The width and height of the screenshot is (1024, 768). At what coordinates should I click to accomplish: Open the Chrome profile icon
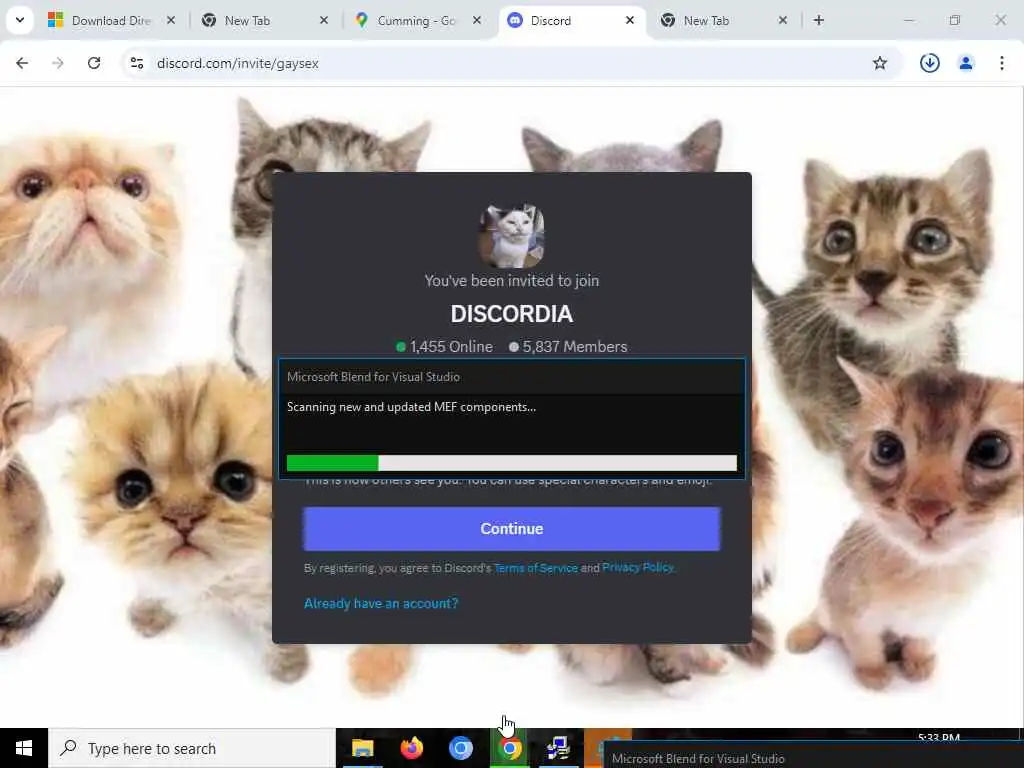965,63
